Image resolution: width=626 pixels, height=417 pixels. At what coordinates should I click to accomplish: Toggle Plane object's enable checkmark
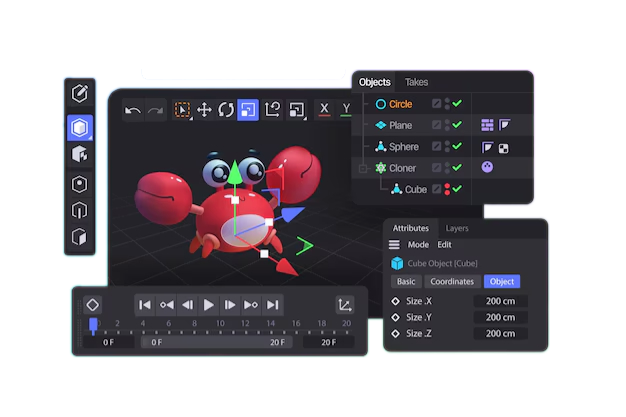(x=458, y=125)
